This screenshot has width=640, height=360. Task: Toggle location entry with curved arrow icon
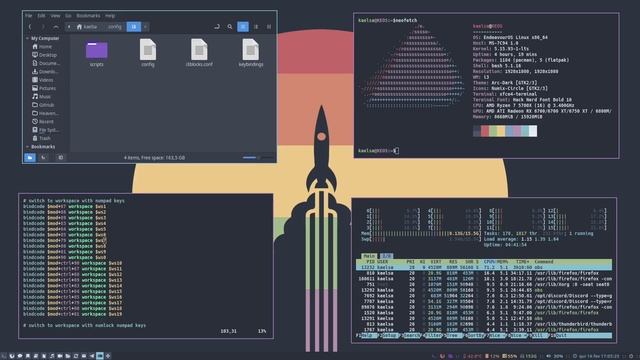coord(217,27)
